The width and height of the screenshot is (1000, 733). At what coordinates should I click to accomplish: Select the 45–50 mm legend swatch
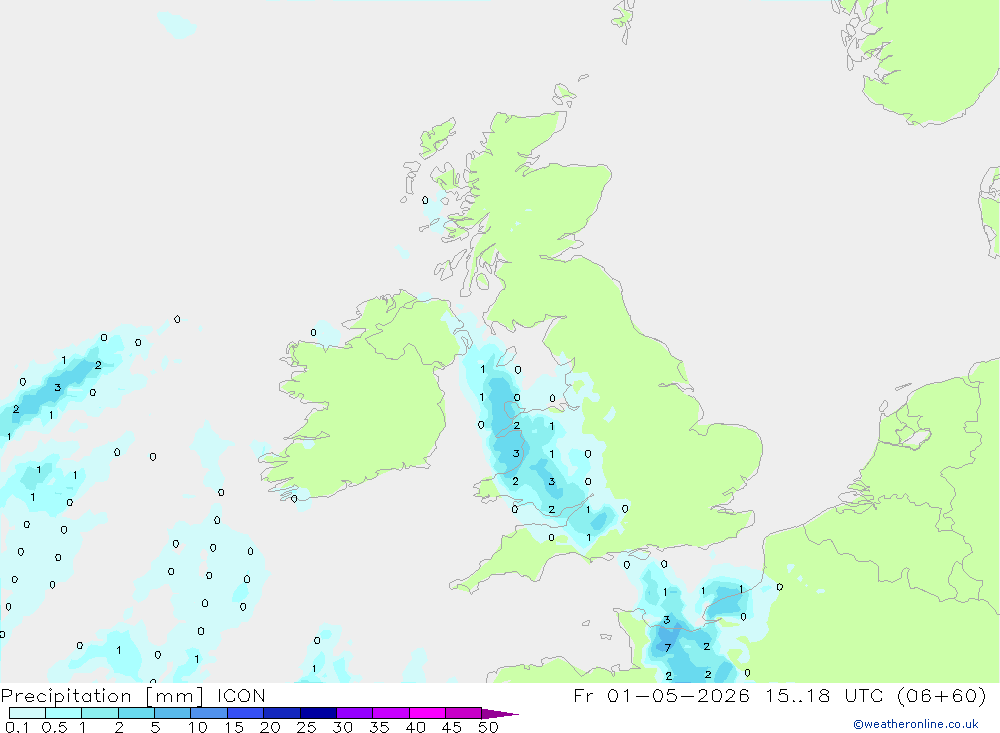pyautogui.click(x=464, y=713)
